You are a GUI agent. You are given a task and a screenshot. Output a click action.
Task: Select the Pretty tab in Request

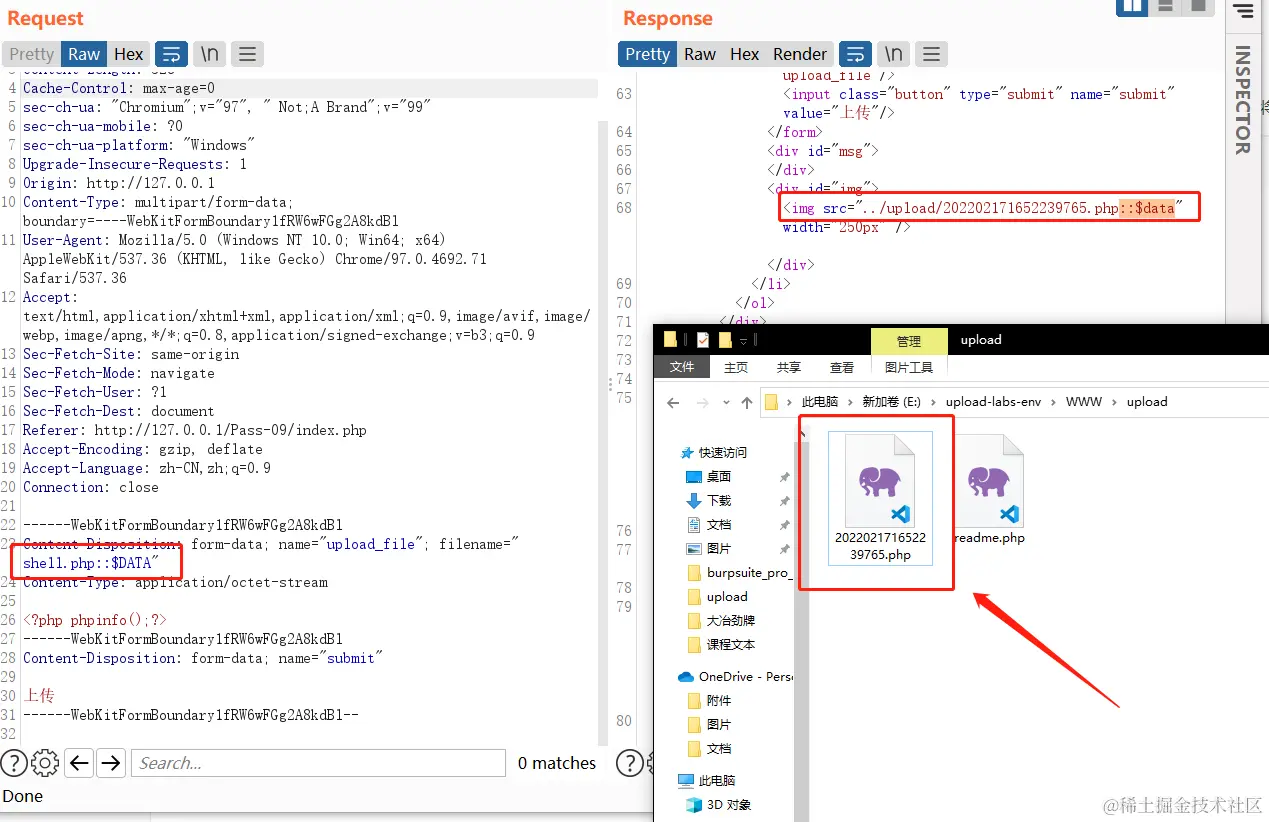(31, 54)
